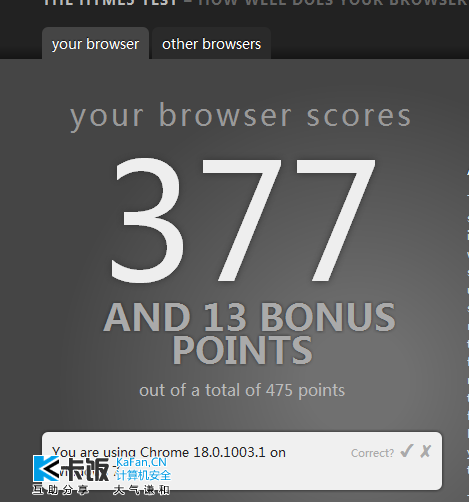The image size is (469, 502).
Task: Click the blue link text at right edge
Action: 468,300
